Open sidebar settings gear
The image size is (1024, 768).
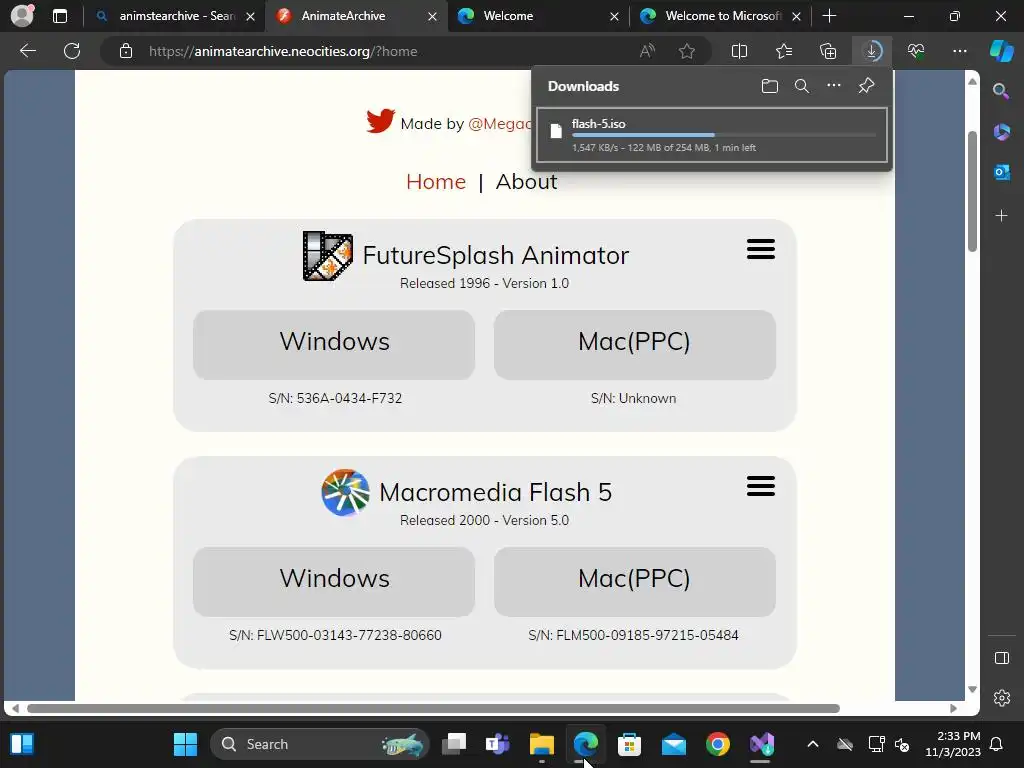(x=1001, y=698)
